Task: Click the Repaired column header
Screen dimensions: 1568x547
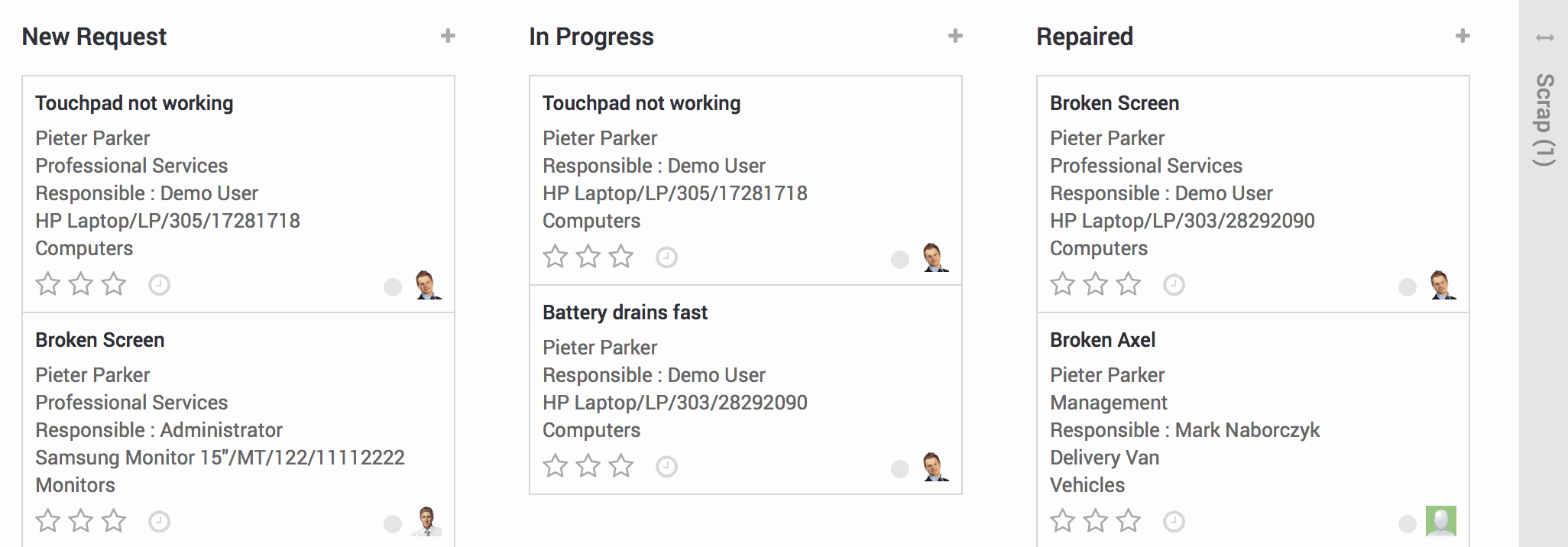Action: [1084, 37]
